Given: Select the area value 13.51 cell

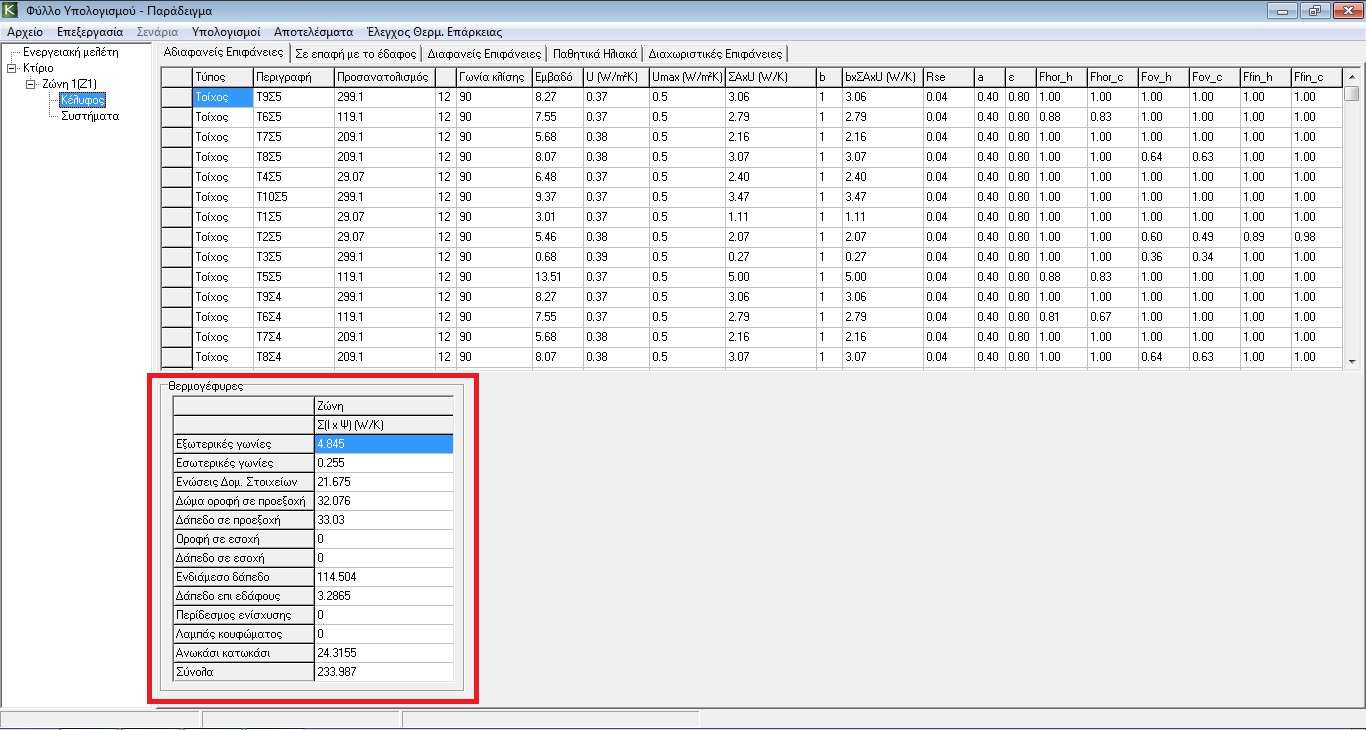Looking at the screenshot, I should [558, 277].
